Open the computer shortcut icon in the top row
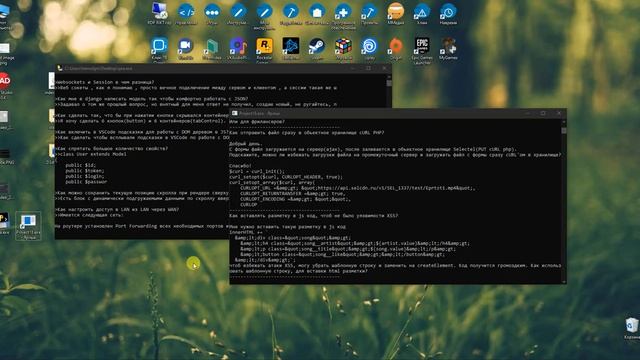Image resolution: width=640 pixels, height=360 pixels. [159, 11]
